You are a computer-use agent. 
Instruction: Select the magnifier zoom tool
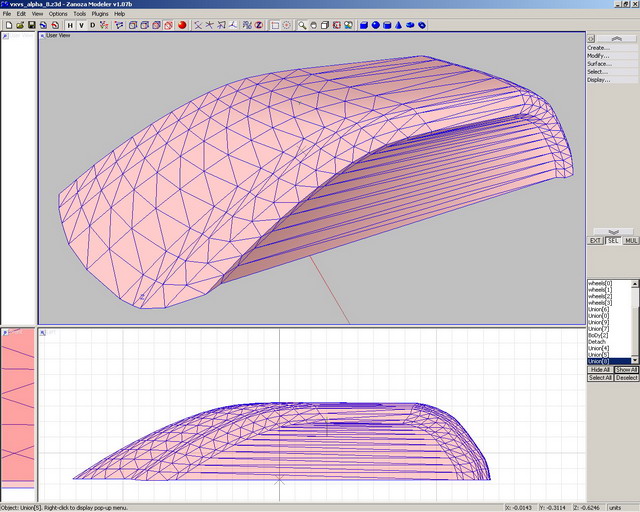click(301, 25)
